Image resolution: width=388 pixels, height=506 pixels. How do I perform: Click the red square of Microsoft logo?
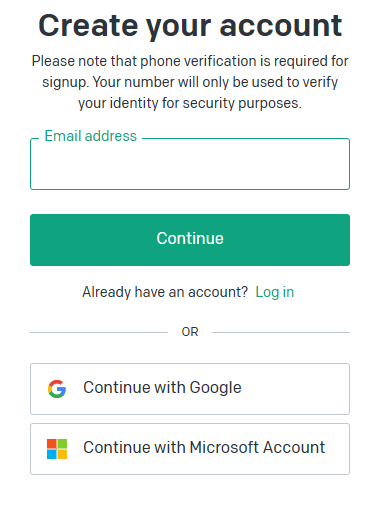(52, 444)
